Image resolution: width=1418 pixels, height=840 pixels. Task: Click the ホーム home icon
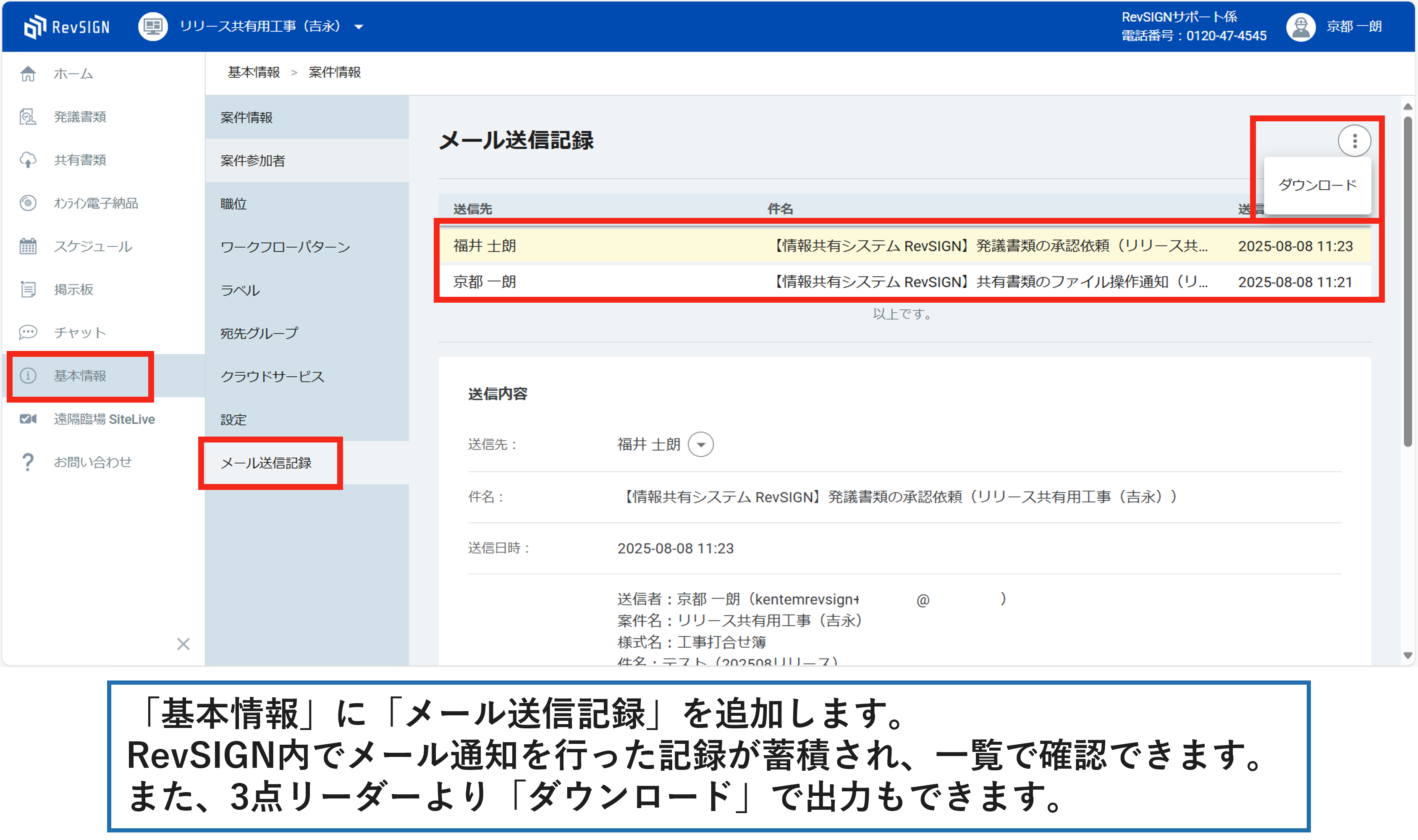coord(28,73)
